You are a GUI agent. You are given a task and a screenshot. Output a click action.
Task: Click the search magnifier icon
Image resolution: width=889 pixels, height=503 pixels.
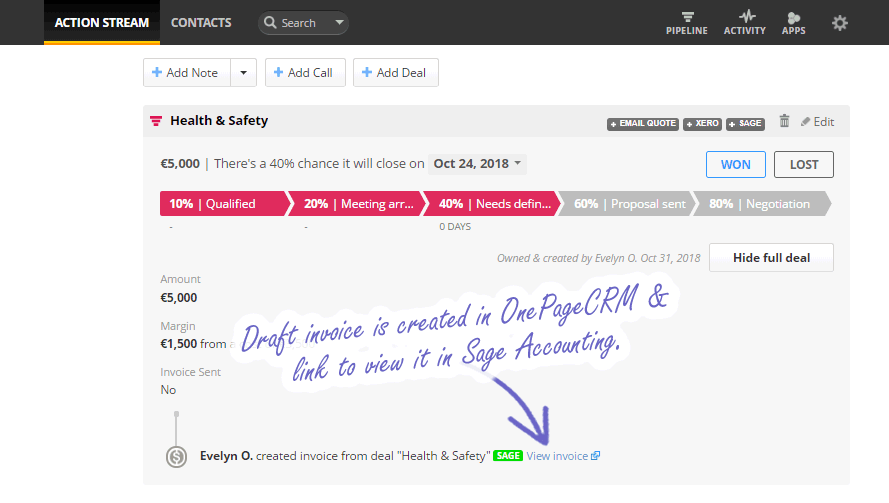click(x=270, y=23)
